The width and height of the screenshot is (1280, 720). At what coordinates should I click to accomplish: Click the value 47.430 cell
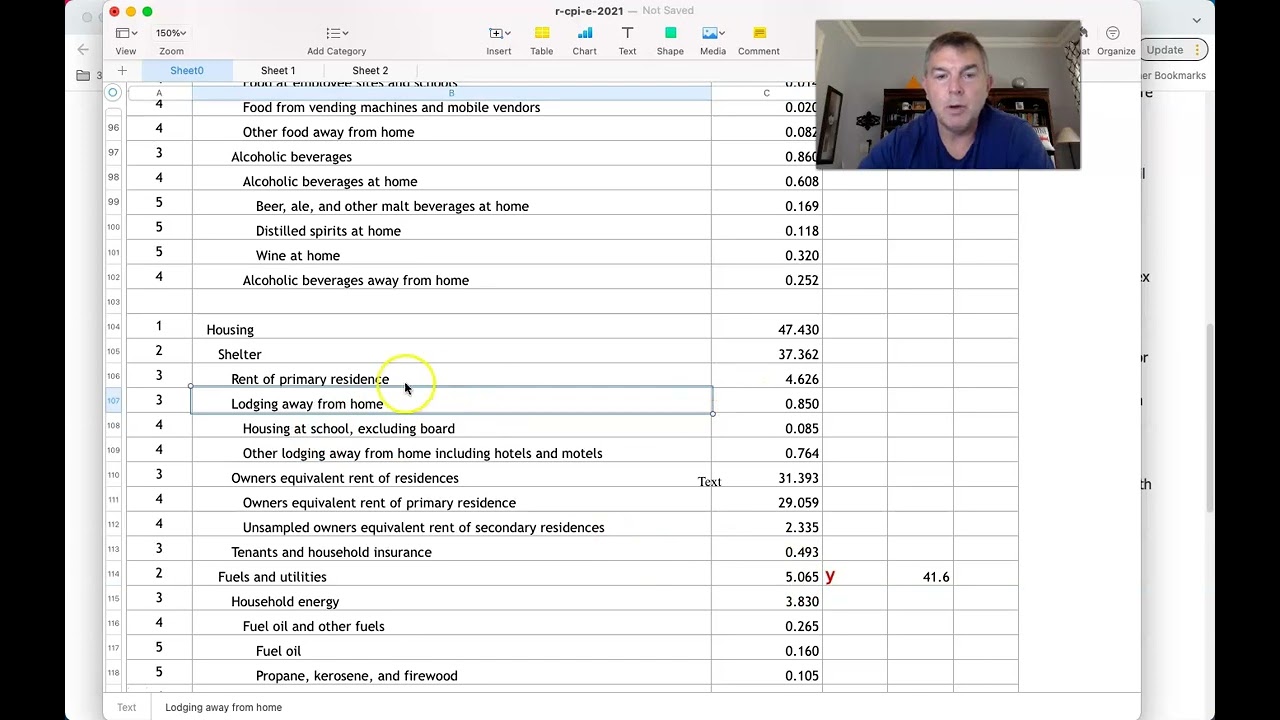767,330
